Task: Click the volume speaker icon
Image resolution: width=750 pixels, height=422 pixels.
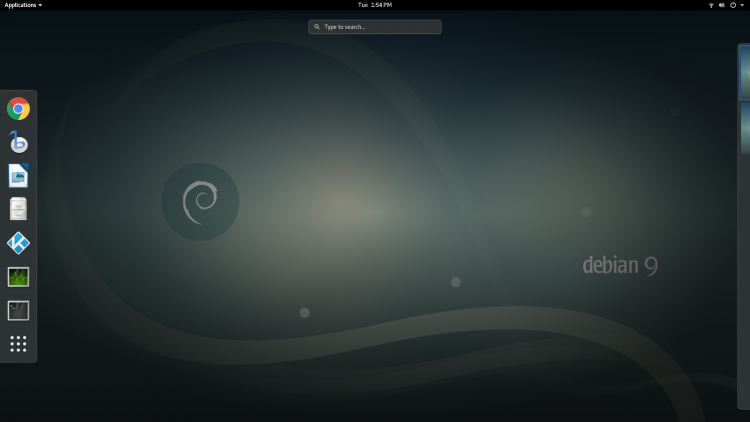Action: click(721, 5)
